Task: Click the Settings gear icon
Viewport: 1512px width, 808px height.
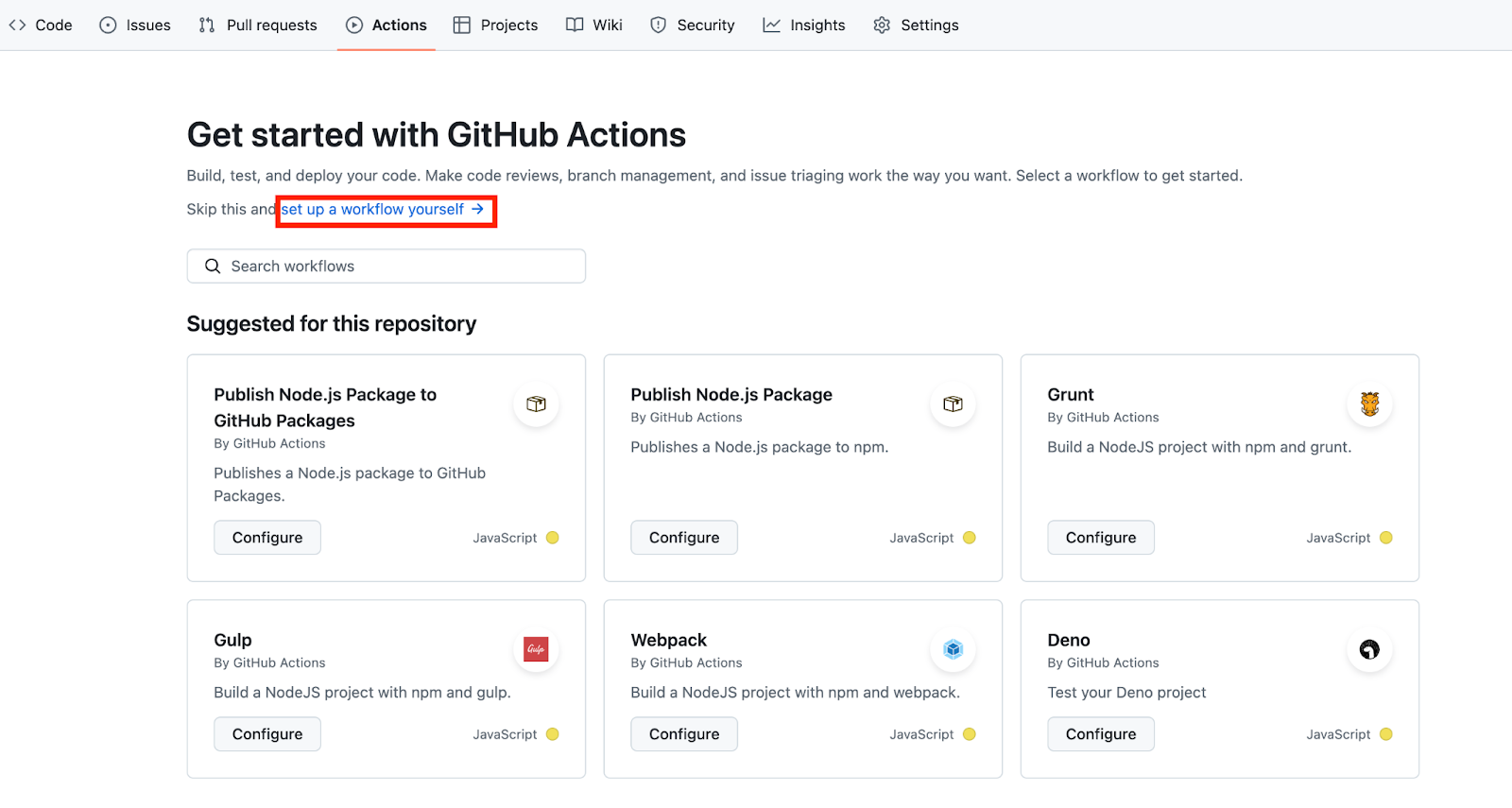Action: 882,26
